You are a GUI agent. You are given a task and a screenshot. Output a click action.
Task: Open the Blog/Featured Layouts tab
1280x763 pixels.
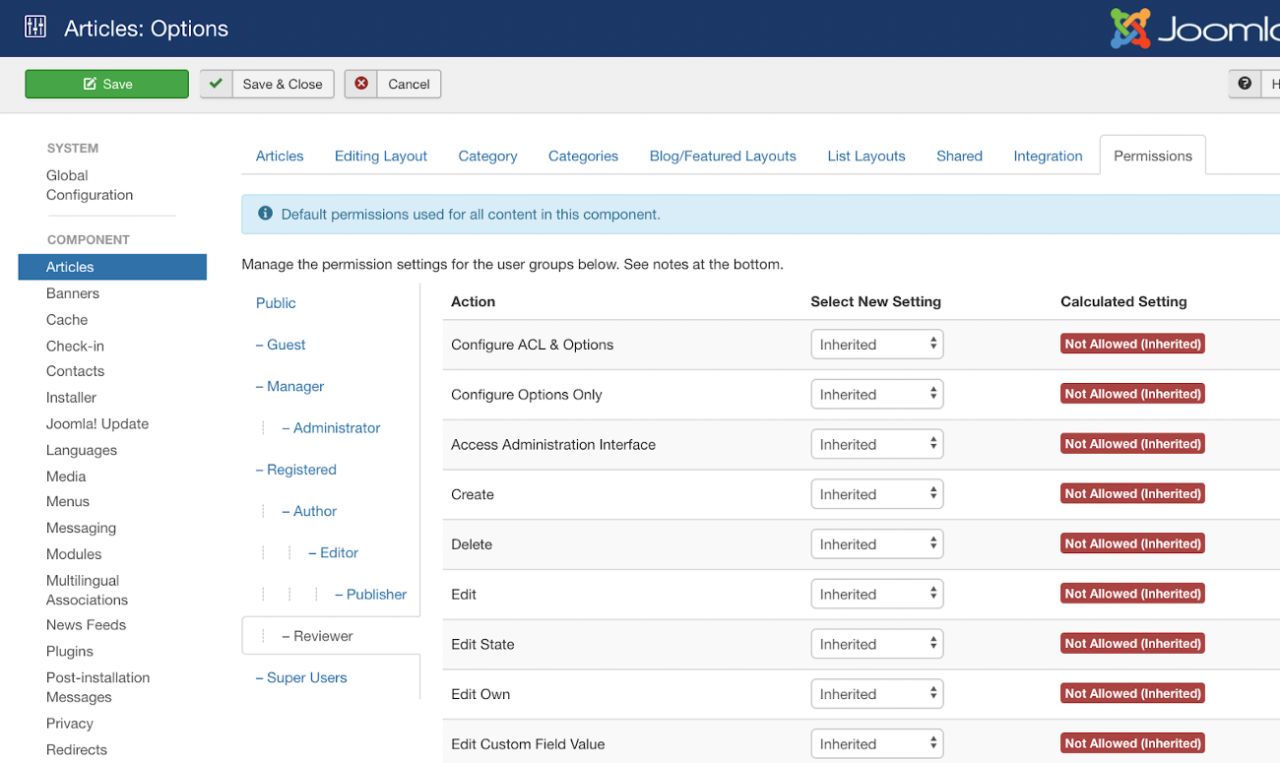[x=723, y=156]
